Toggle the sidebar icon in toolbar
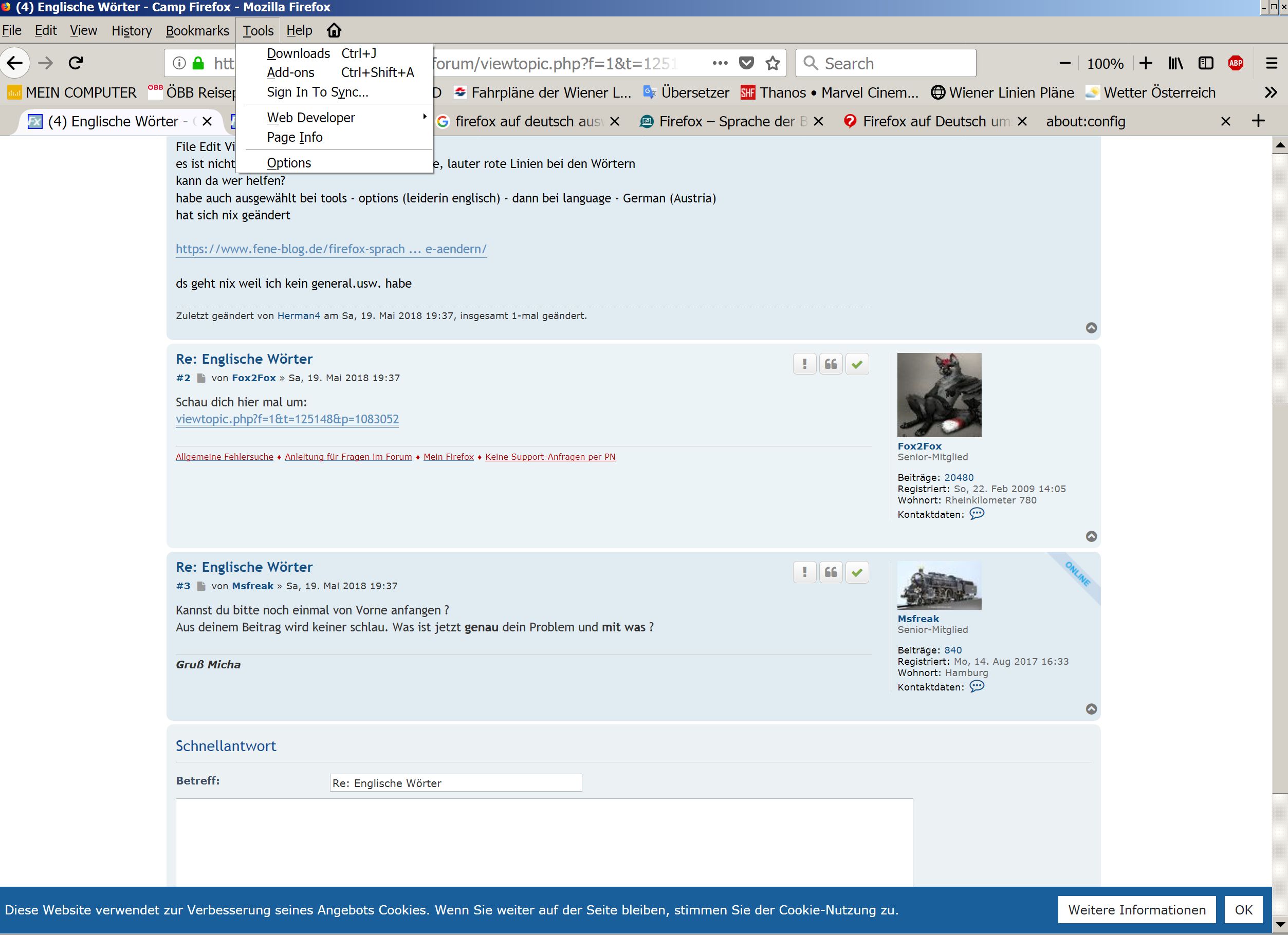Image resolution: width=1288 pixels, height=935 pixels. point(1205,63)
